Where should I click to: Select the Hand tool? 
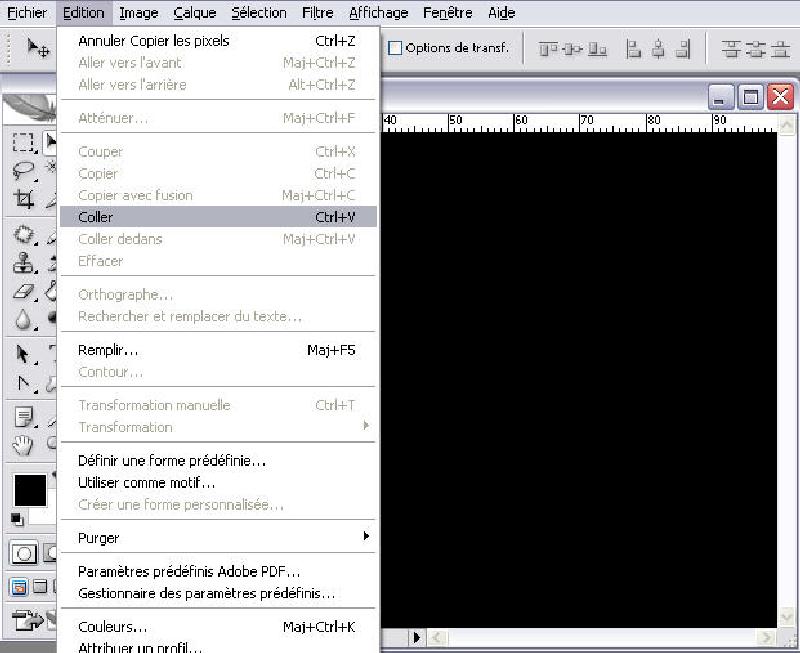click(x=23, y=445)
